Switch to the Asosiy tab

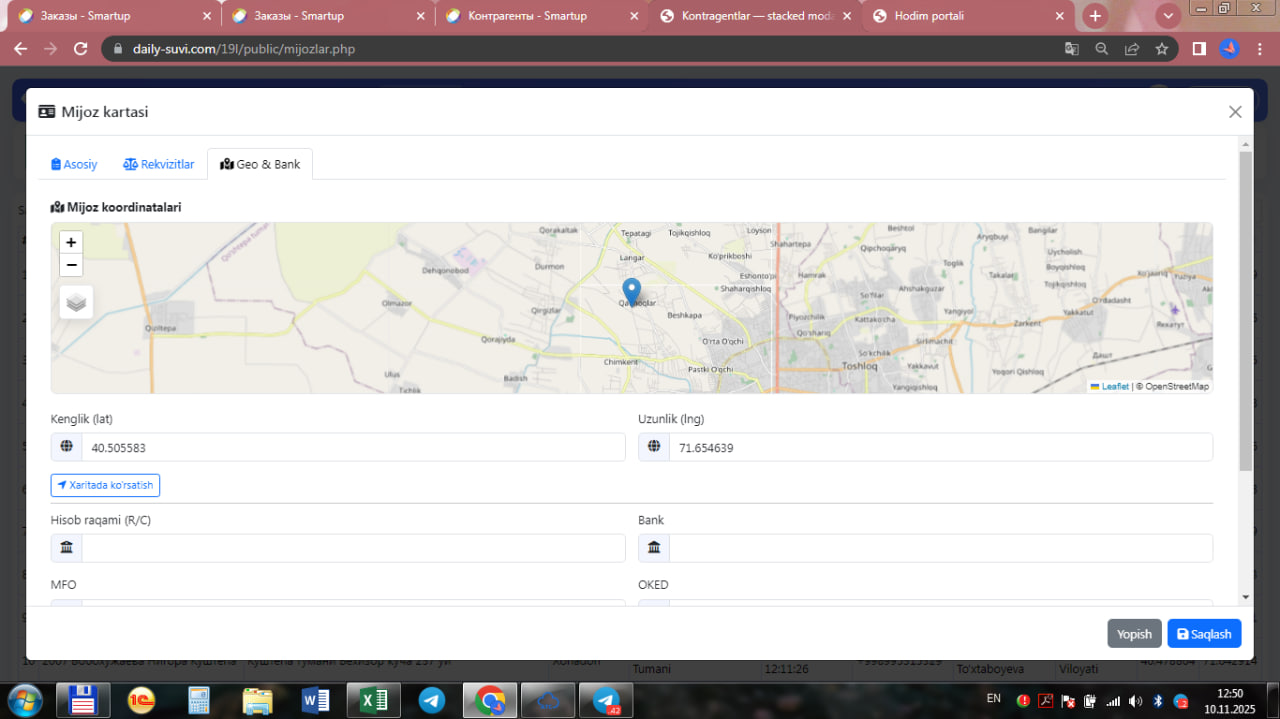(x=74, y=164)
